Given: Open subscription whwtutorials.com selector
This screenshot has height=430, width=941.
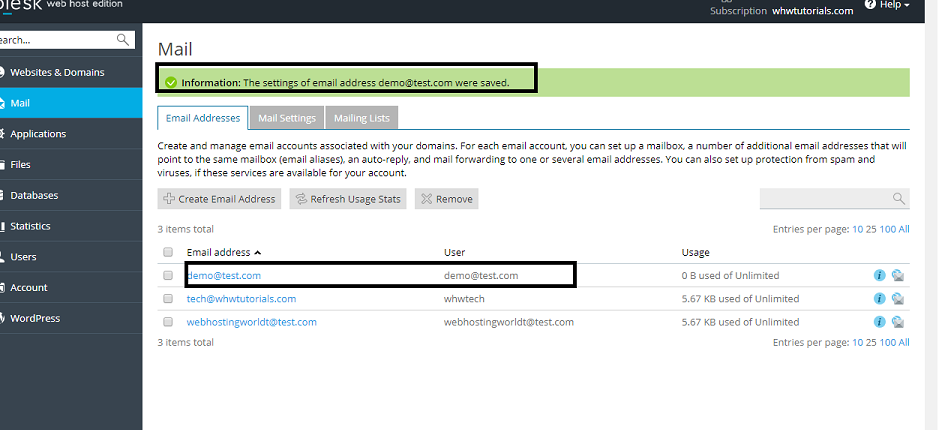Looking at the screenshot, I should [812, 11].
